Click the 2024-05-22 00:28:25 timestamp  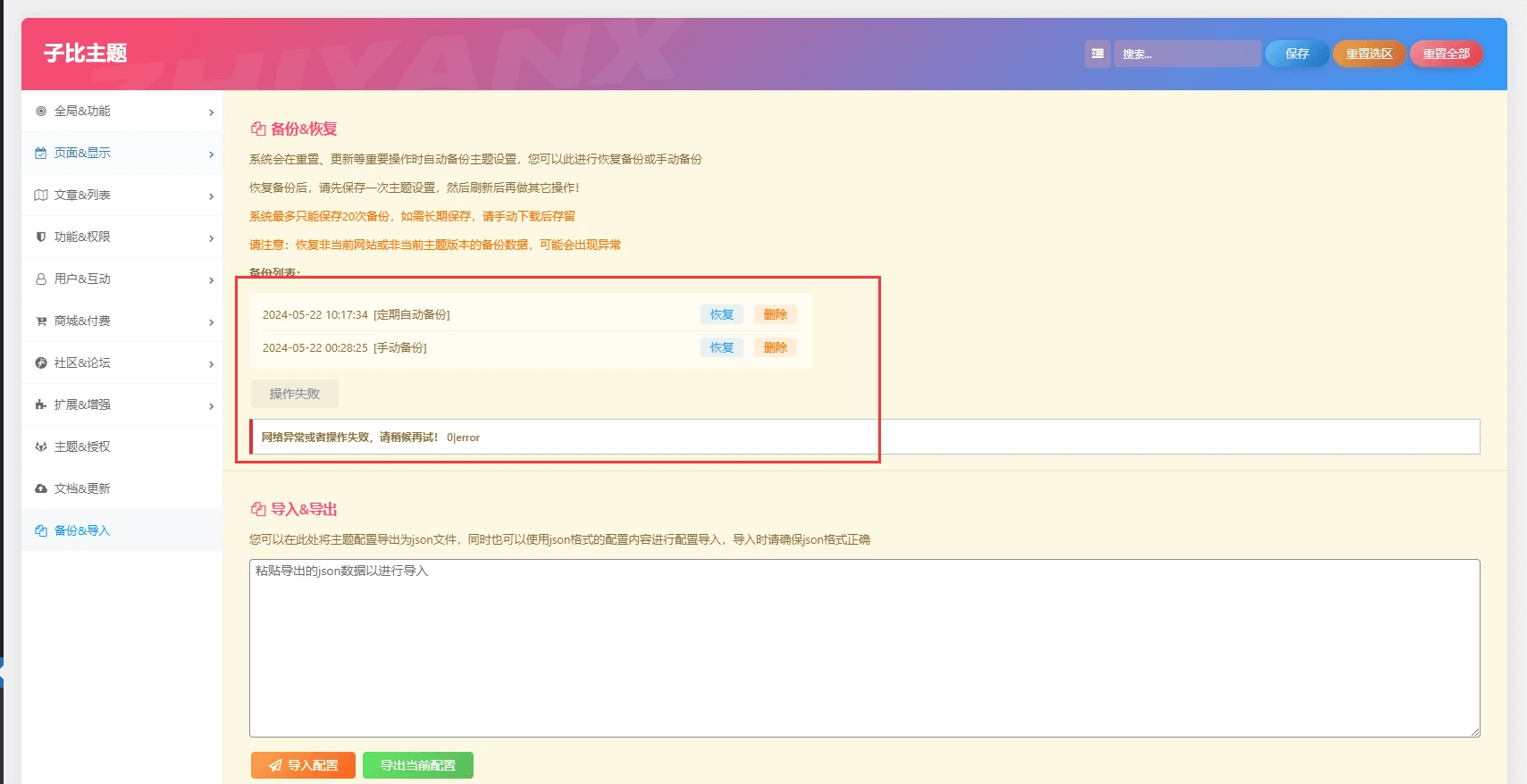[x=315, y=348]
